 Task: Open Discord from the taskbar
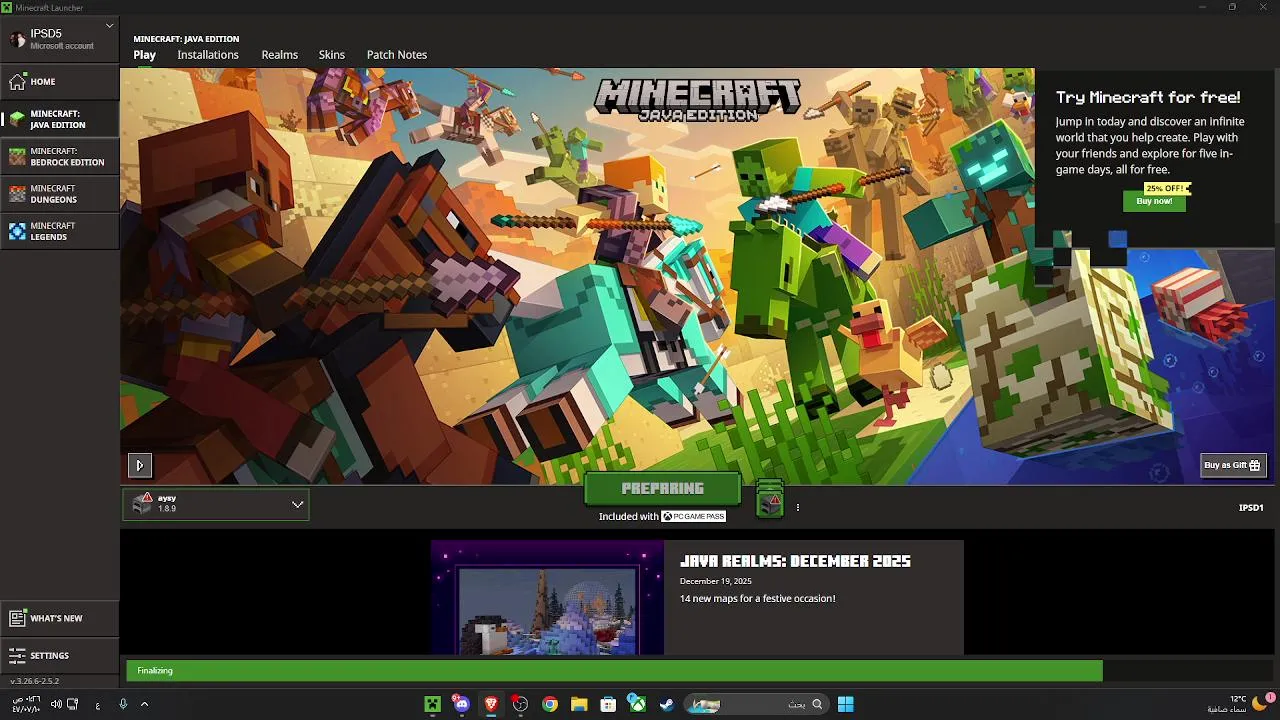461,704
